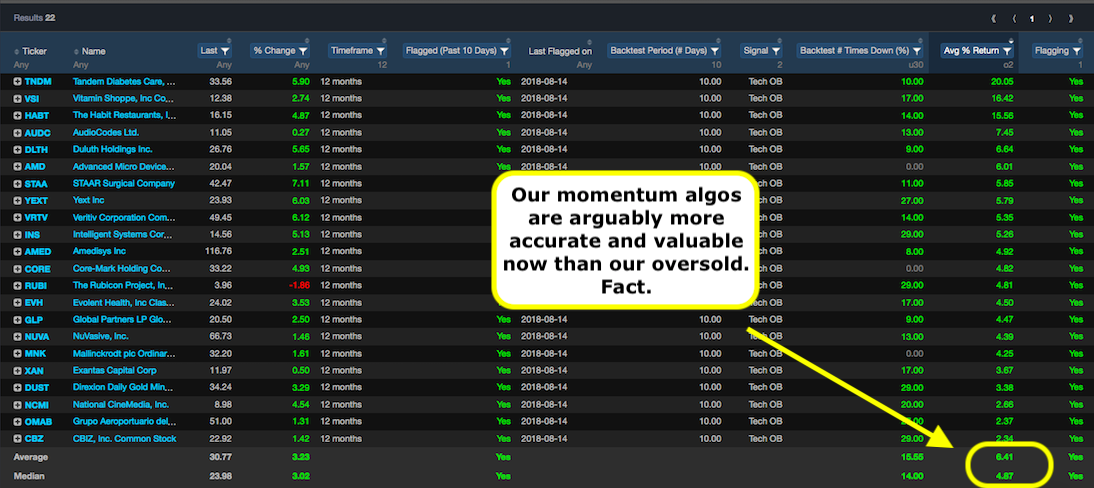This screenshot has width=1094, height=488.
Task: Expand the RUBI row plus icon
Action: click(17, 286)
